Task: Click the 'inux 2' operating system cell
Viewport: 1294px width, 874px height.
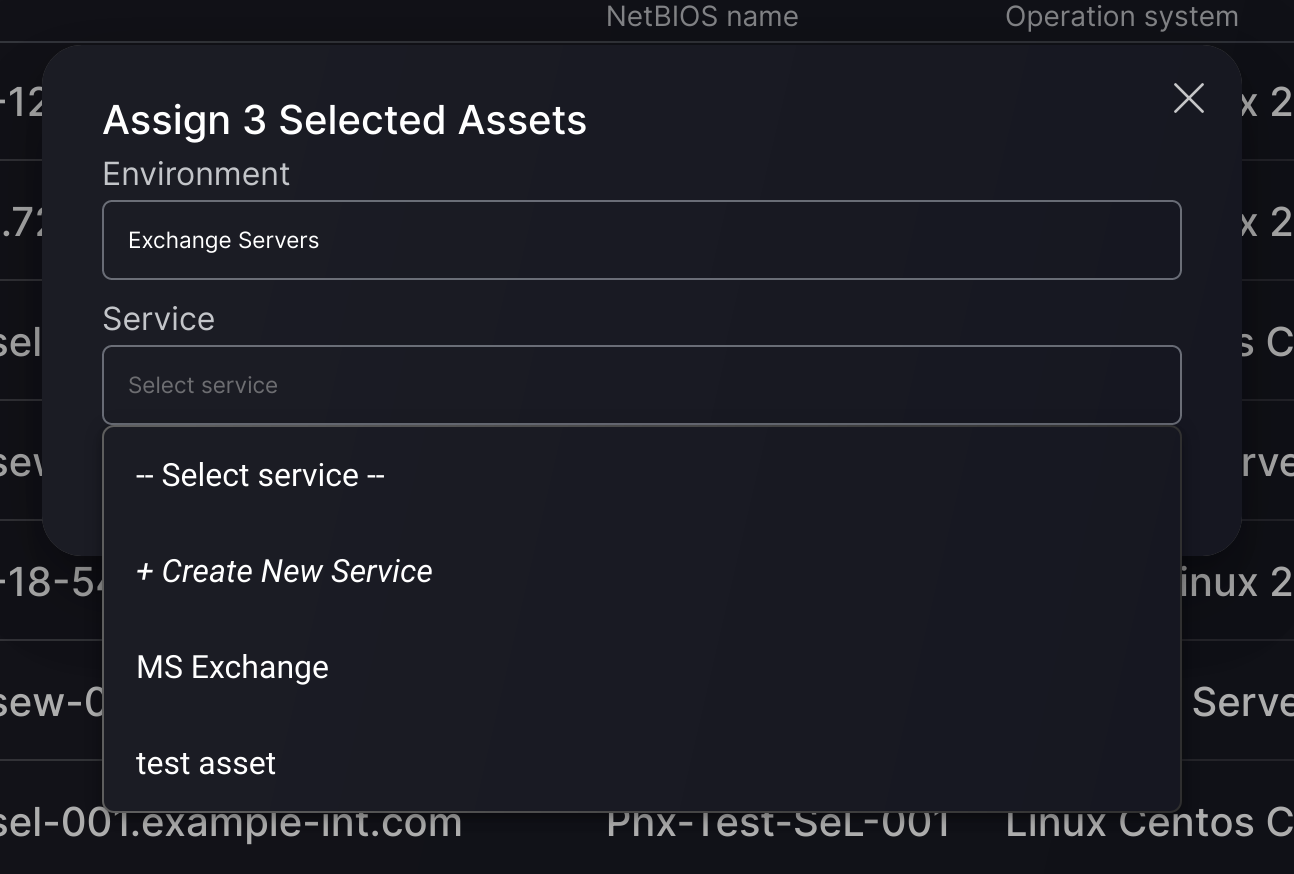Action: pos(1236,582)
